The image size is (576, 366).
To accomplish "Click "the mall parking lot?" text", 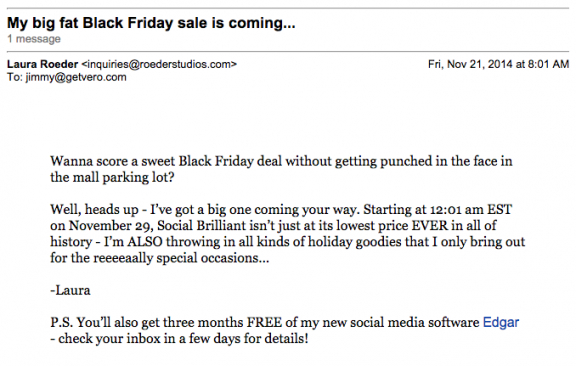I will (112, 177).
